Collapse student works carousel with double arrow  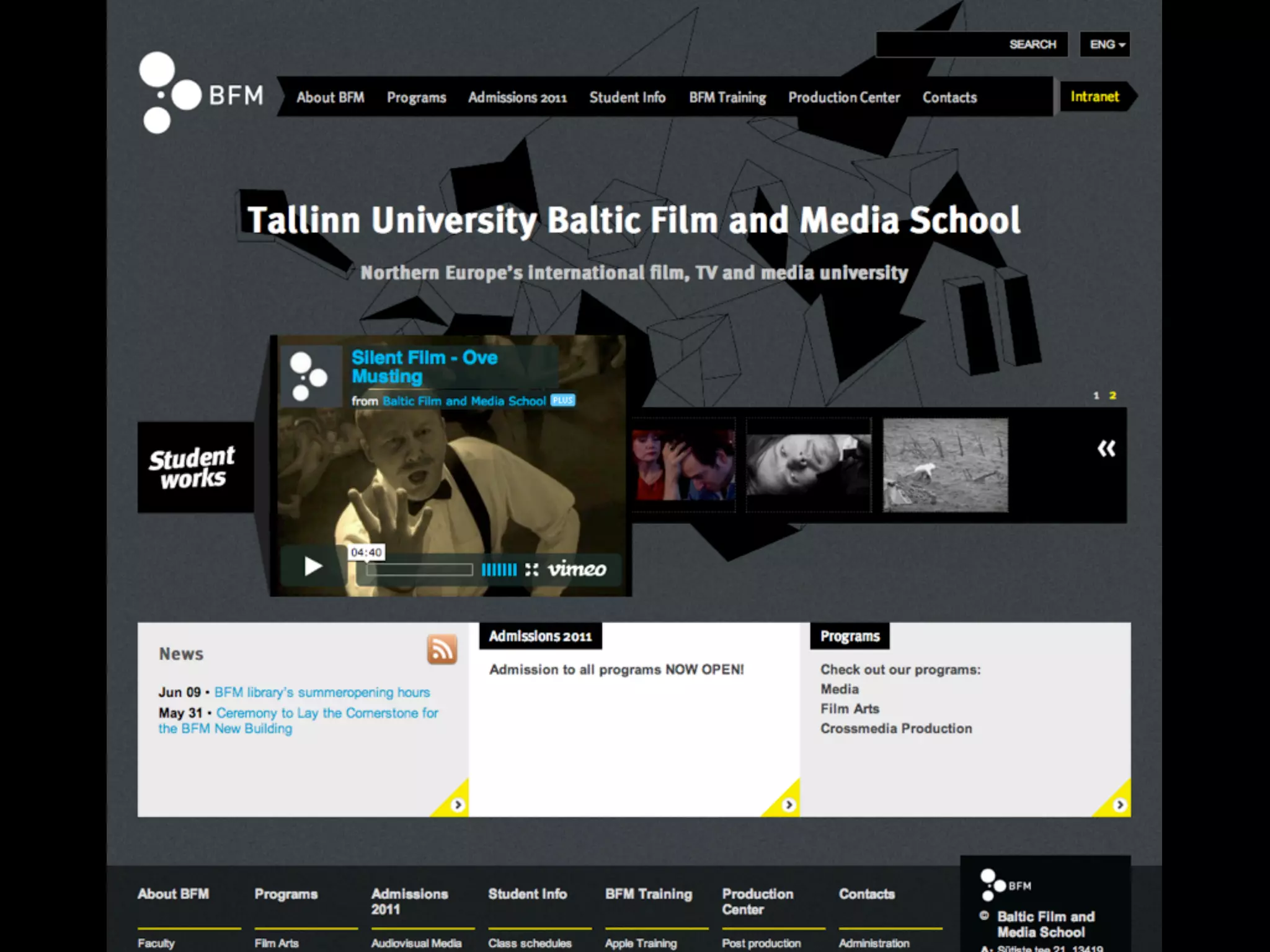click(x=1106, y=448)
